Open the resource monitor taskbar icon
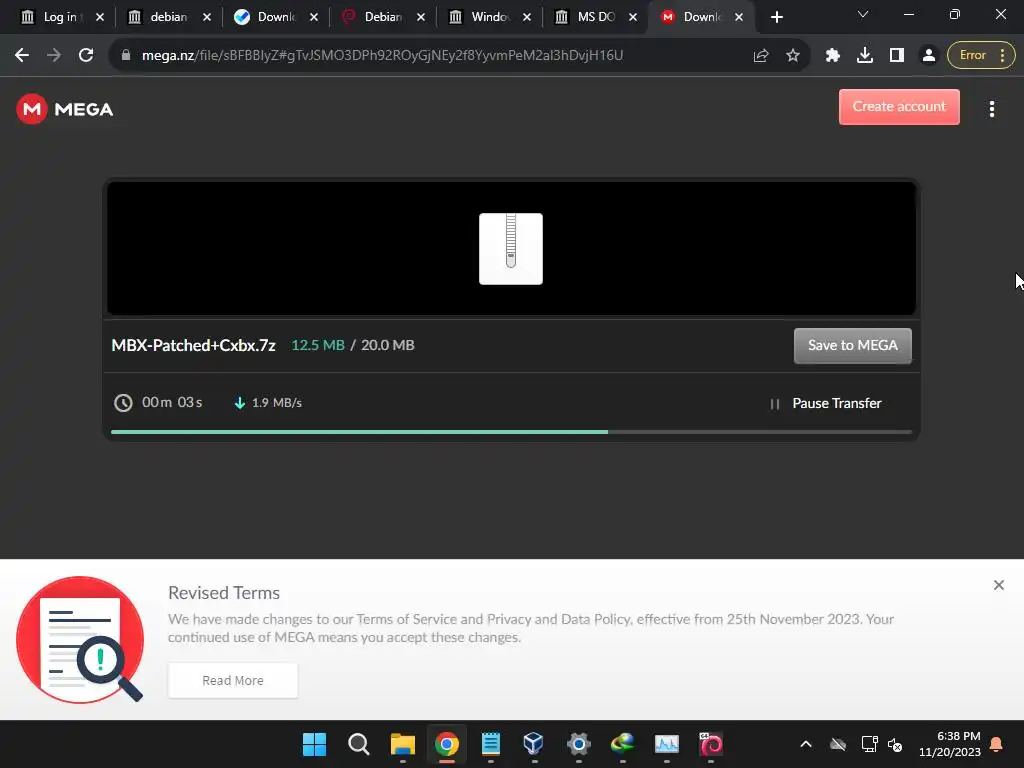The width and height of the screenshot is (1024, 768). tap(667, 744)
